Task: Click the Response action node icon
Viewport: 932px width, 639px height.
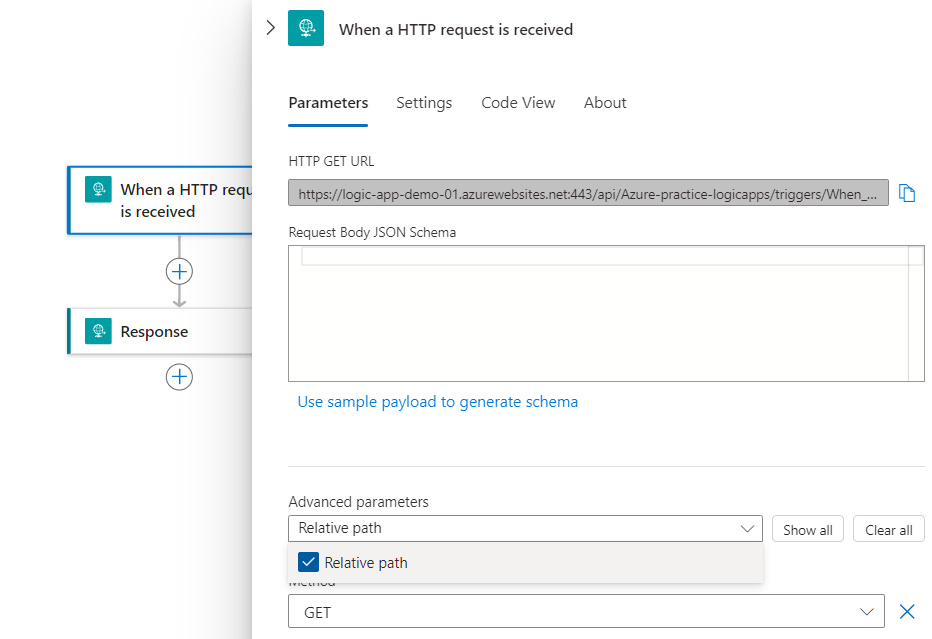Action: (98, 331)
